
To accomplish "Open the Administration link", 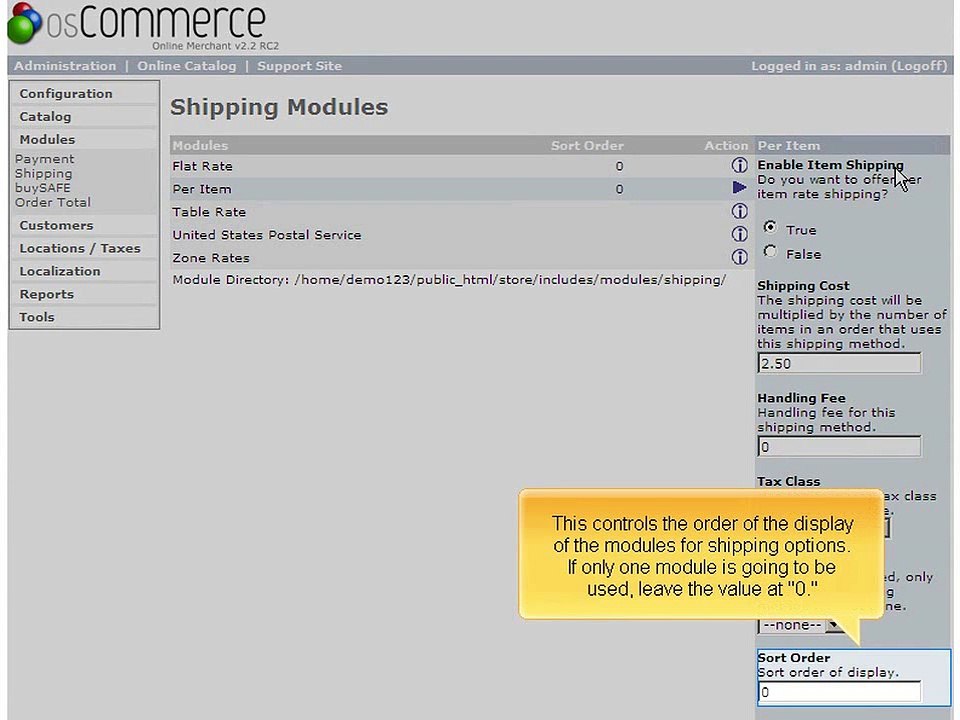I will coord(65,66).
